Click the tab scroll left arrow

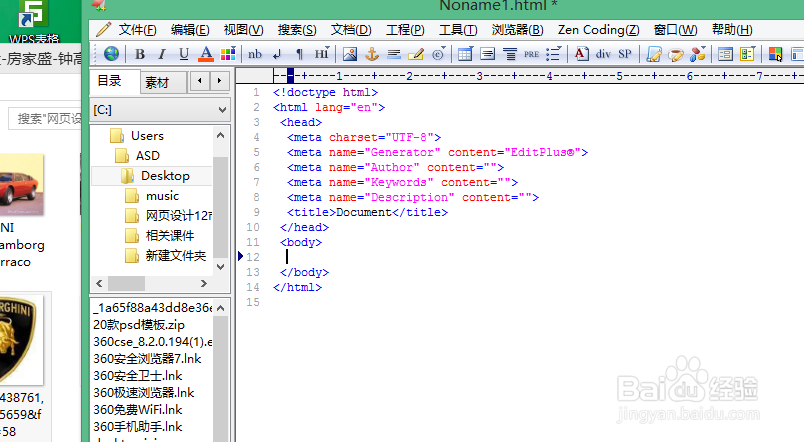coord(200,81)
